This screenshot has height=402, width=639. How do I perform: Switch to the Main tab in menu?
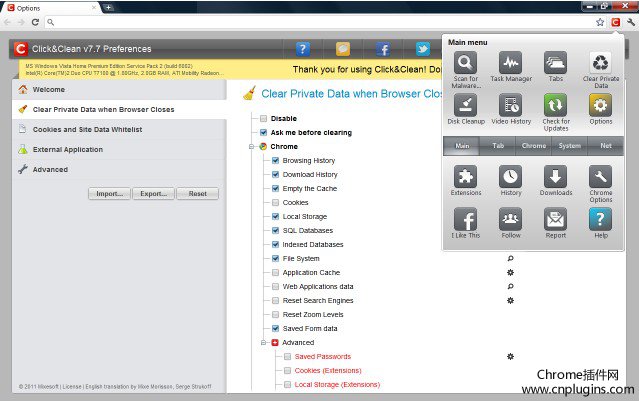pos(462,146)
